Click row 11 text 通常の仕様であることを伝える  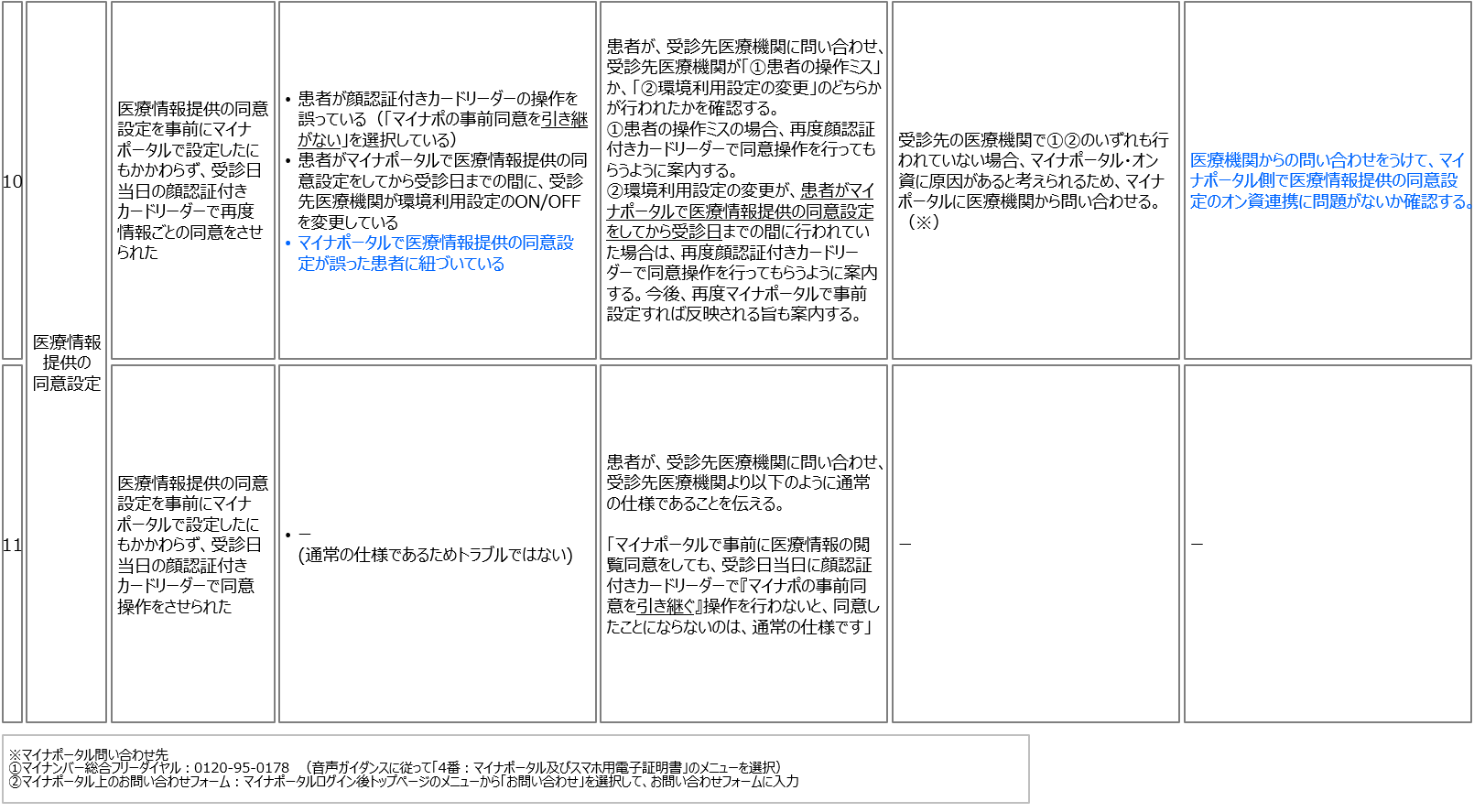pos(744,482)
